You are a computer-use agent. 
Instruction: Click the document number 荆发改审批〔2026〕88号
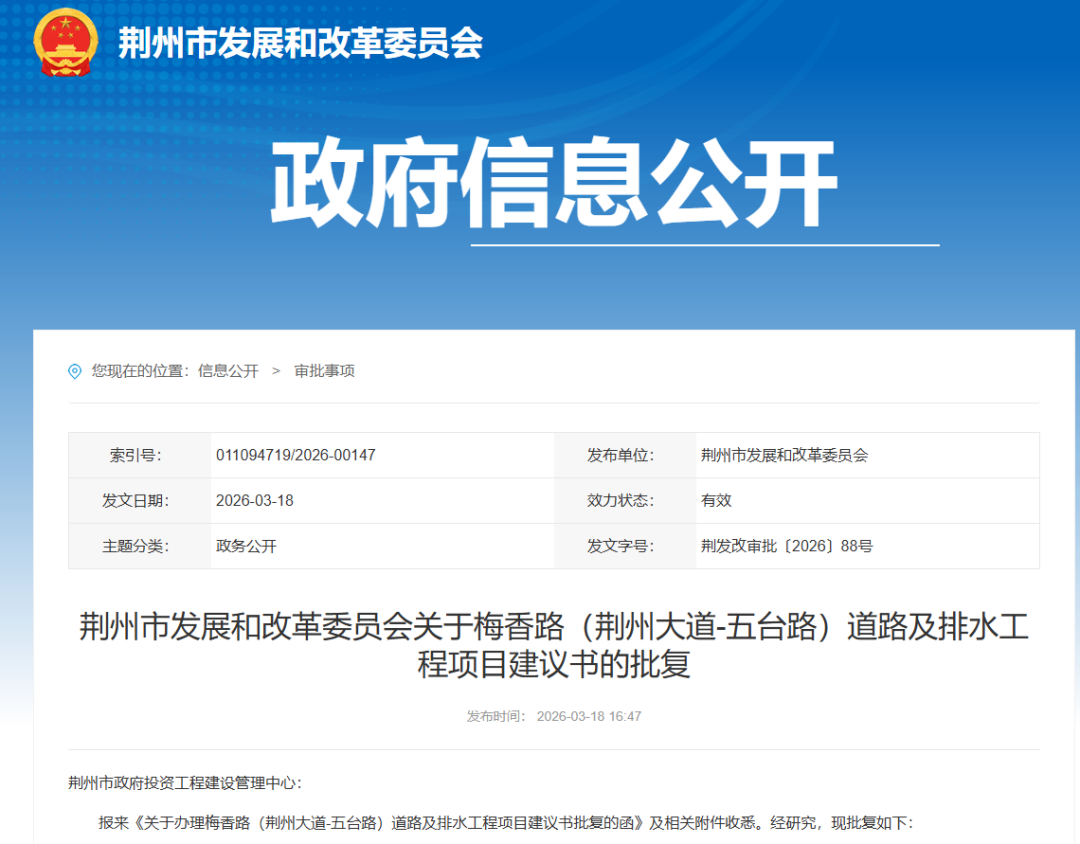[789, 546]
